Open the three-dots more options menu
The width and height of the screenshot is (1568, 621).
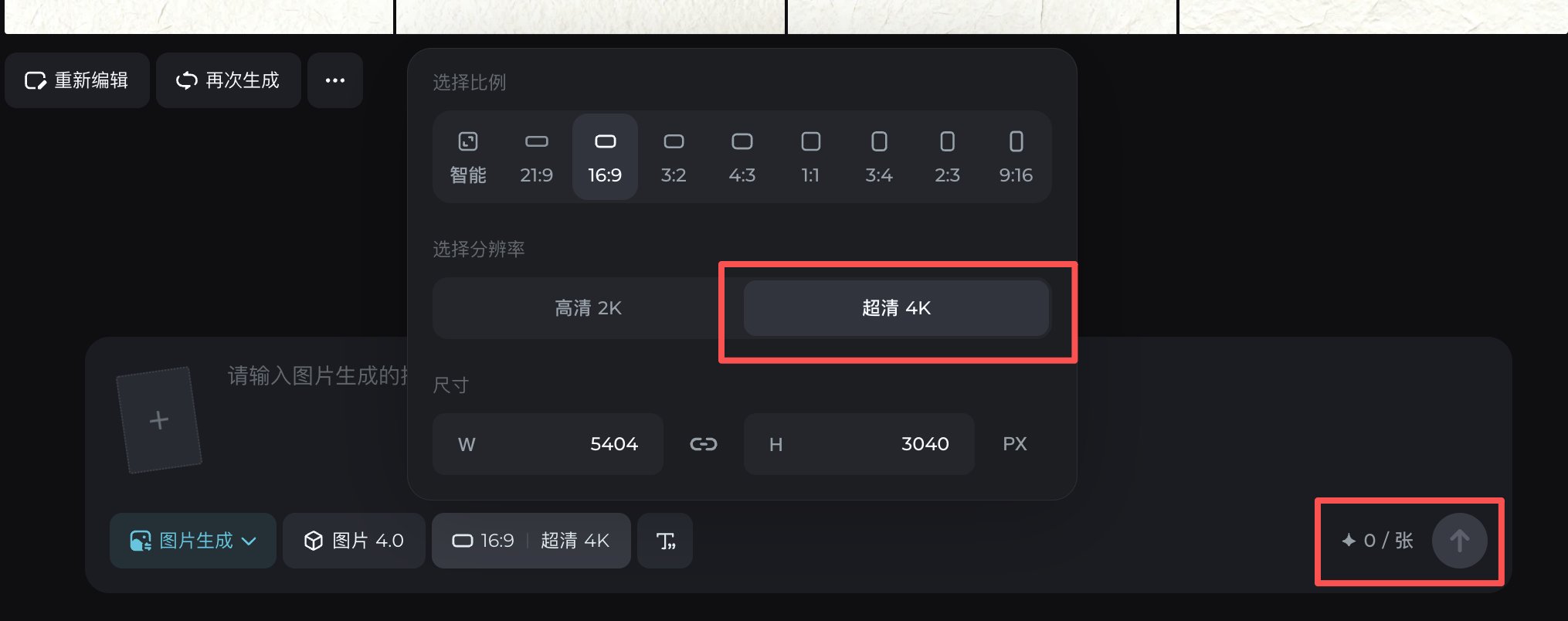[334, 80]
